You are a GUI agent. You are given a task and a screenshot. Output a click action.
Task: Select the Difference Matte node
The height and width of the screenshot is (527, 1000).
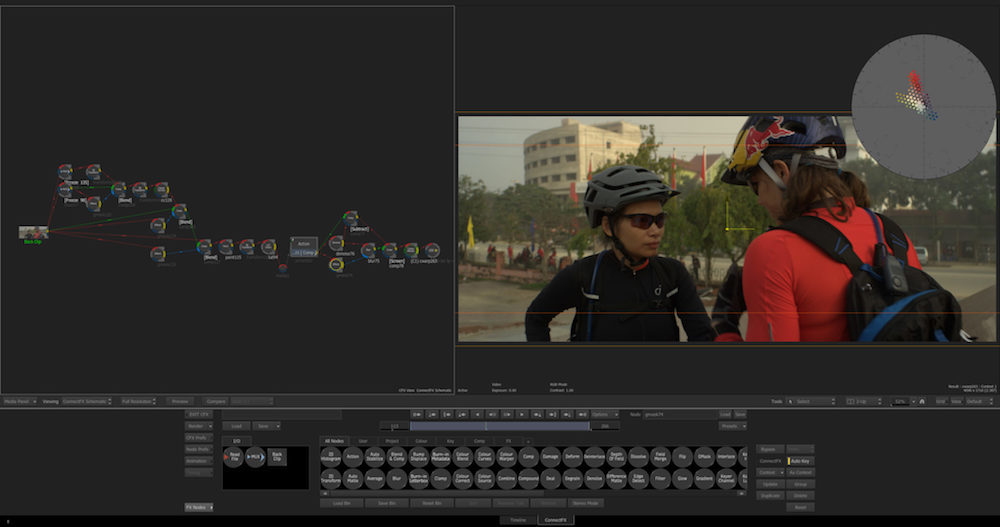pyautogui.click(x=616, y=478)
